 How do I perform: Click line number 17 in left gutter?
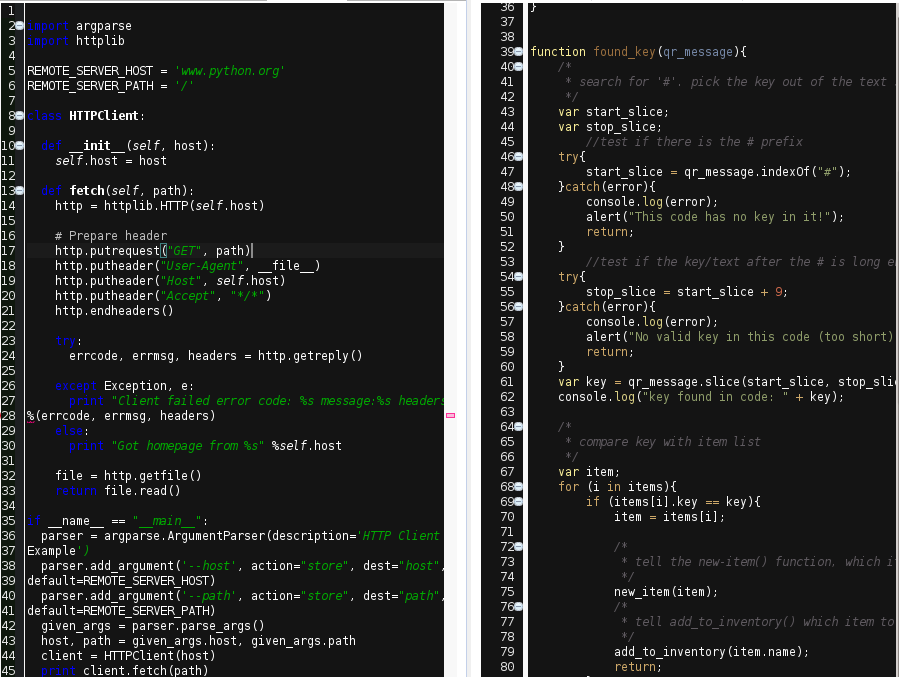click(x=8, y=251)
